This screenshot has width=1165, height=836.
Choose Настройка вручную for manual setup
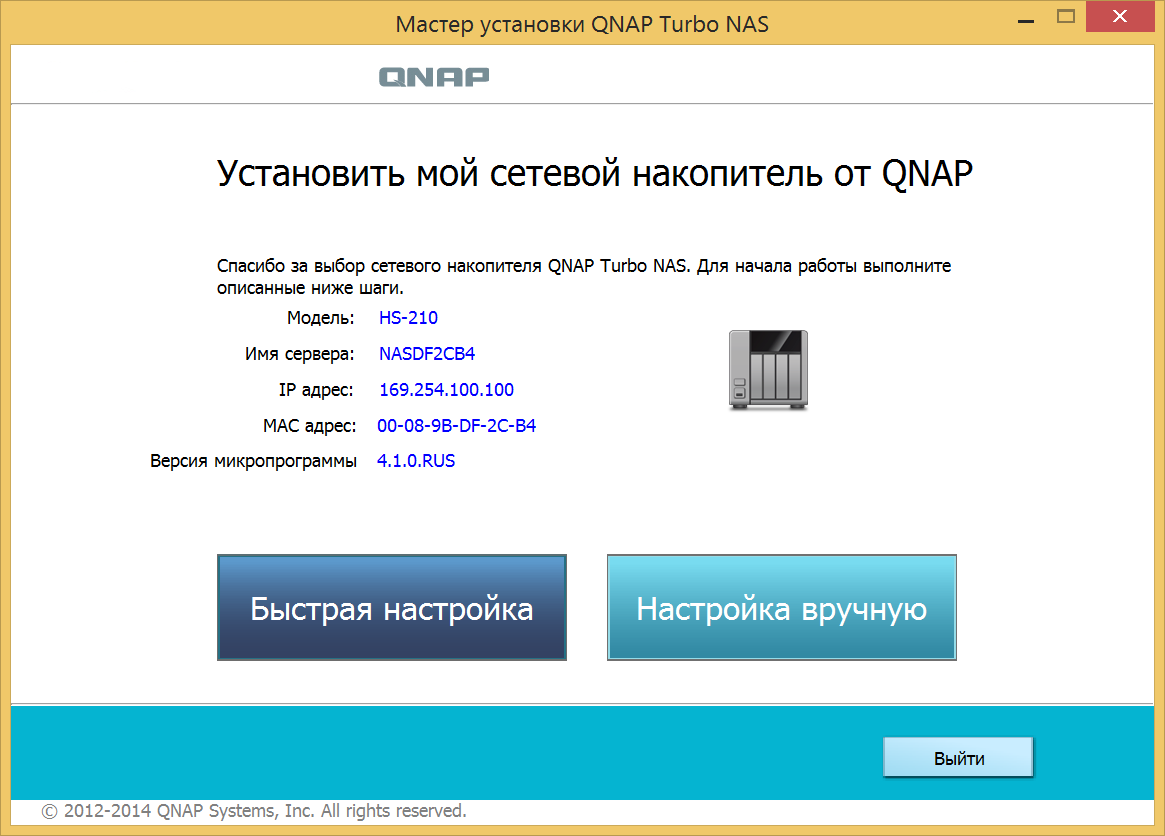pos(781,608)
